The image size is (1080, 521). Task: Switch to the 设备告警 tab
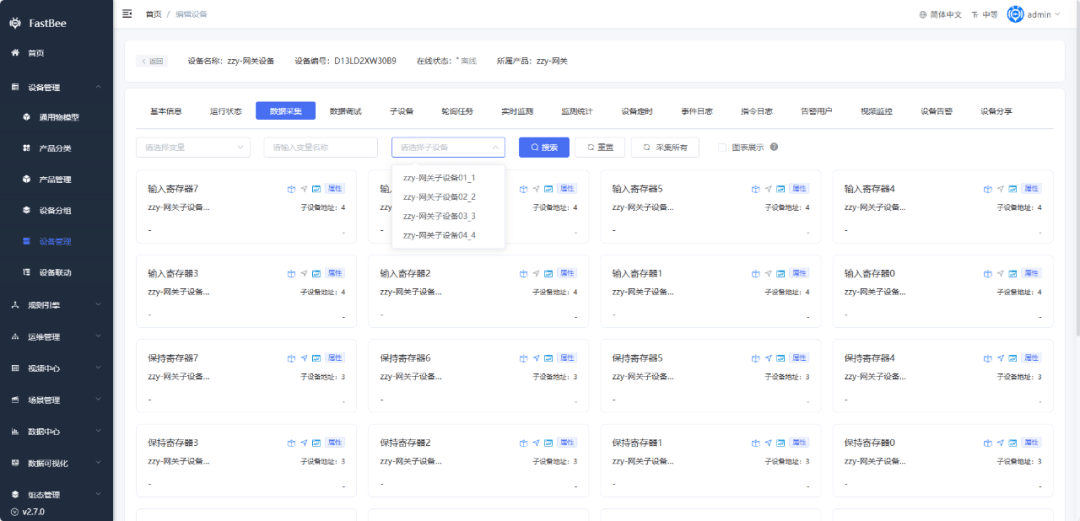[x=937, y=111]
